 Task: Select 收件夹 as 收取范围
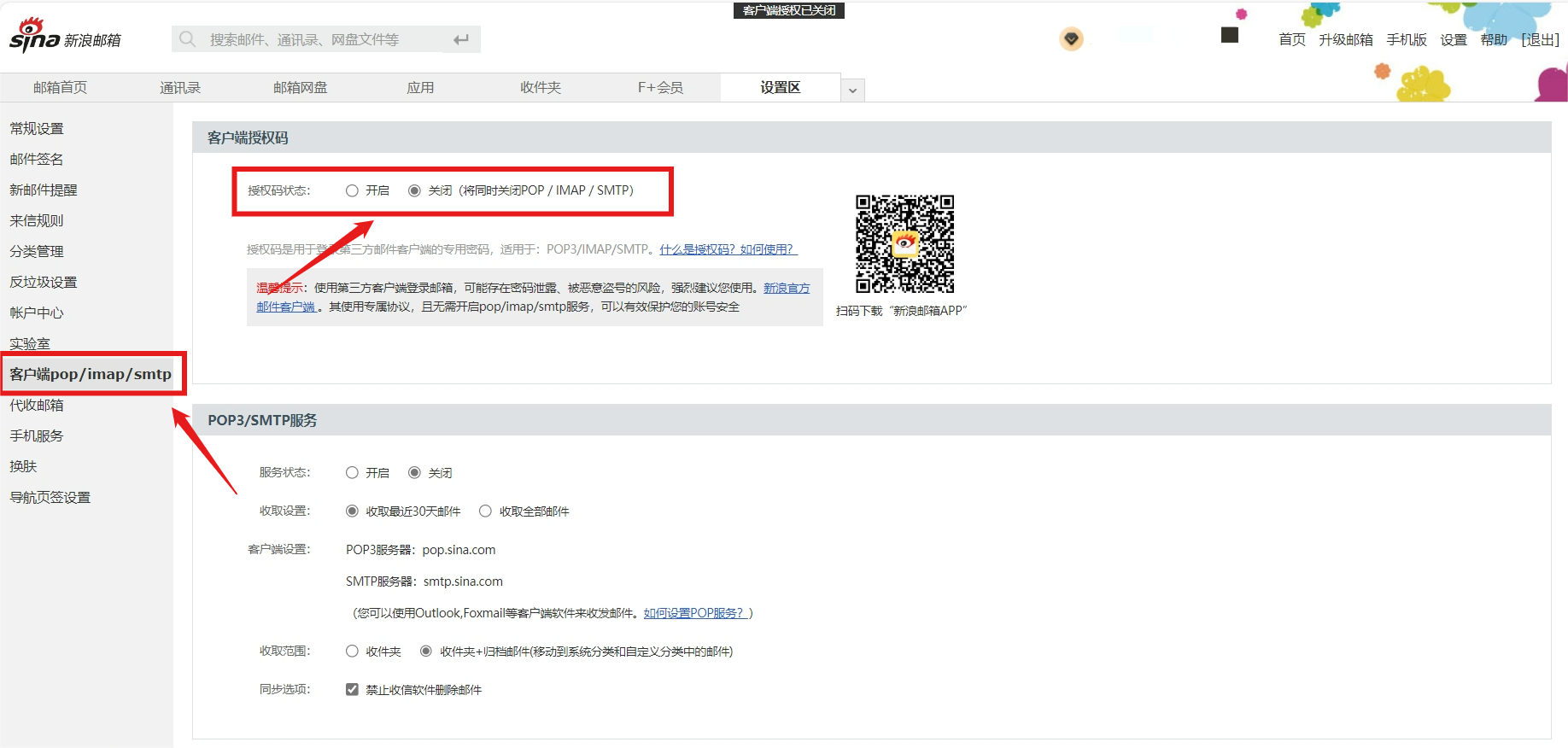pyautogui.click(x=352, y=651)
